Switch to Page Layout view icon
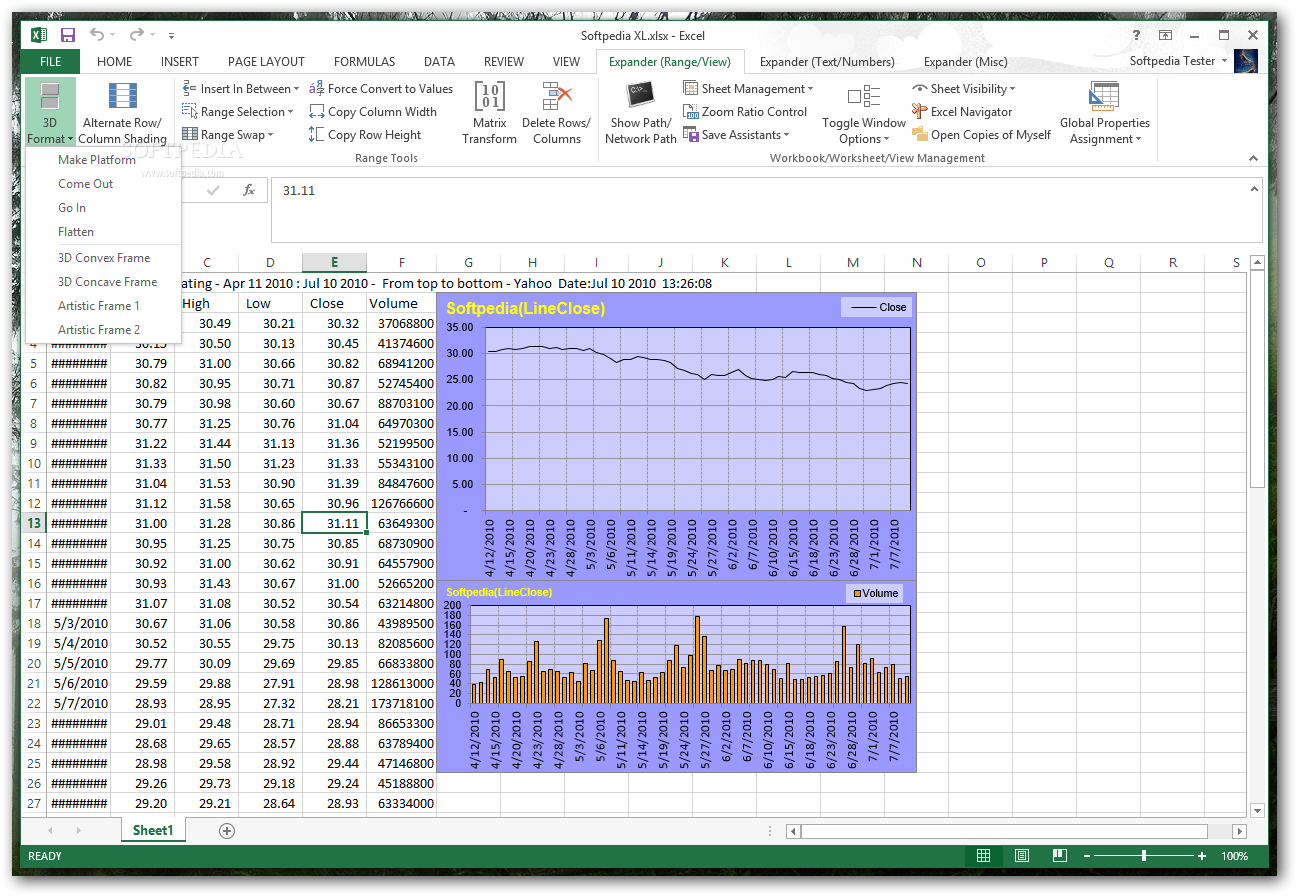Image resolution: width=1297 pixels, height=896 pixels. click(1022, 856)
